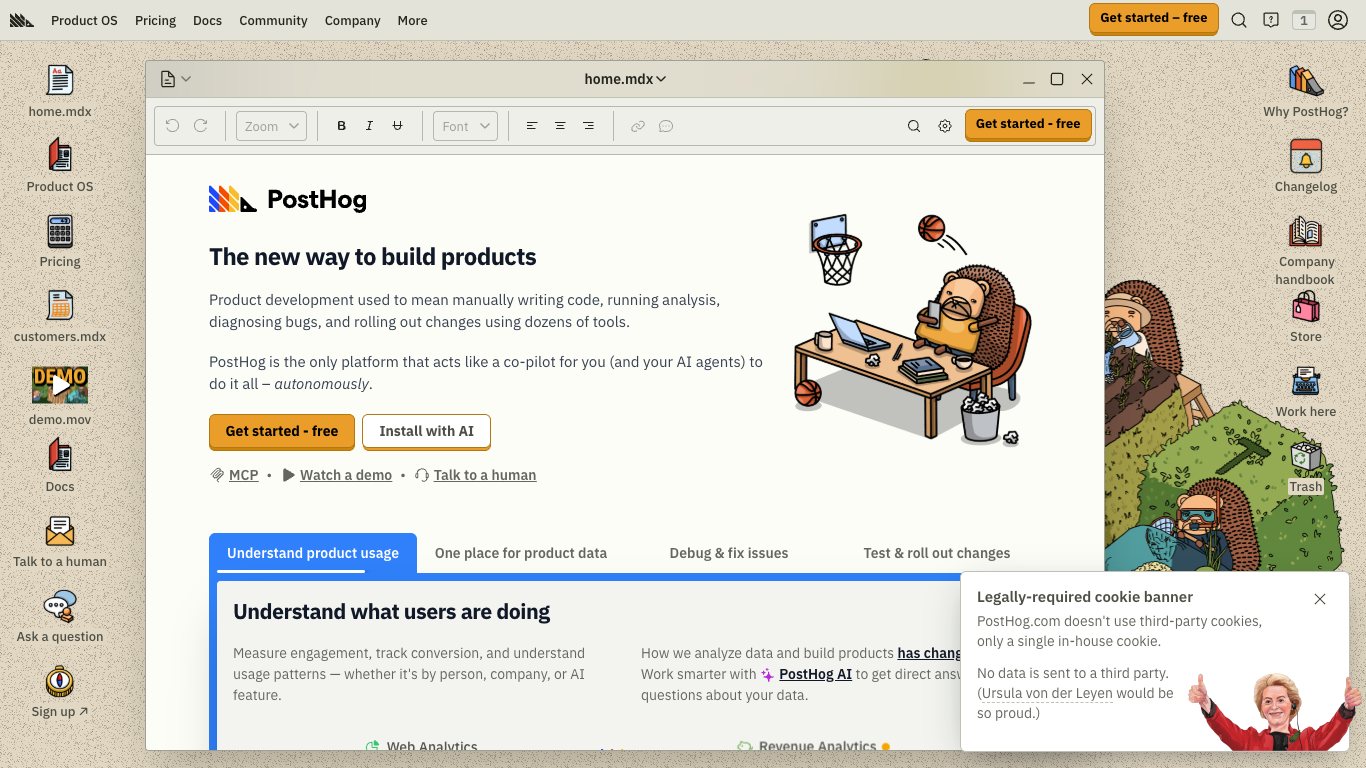The height and width of the screenshot is (768, 1366).
Task: Open the Changelog desktop icon
Action: pos(1305,165)
